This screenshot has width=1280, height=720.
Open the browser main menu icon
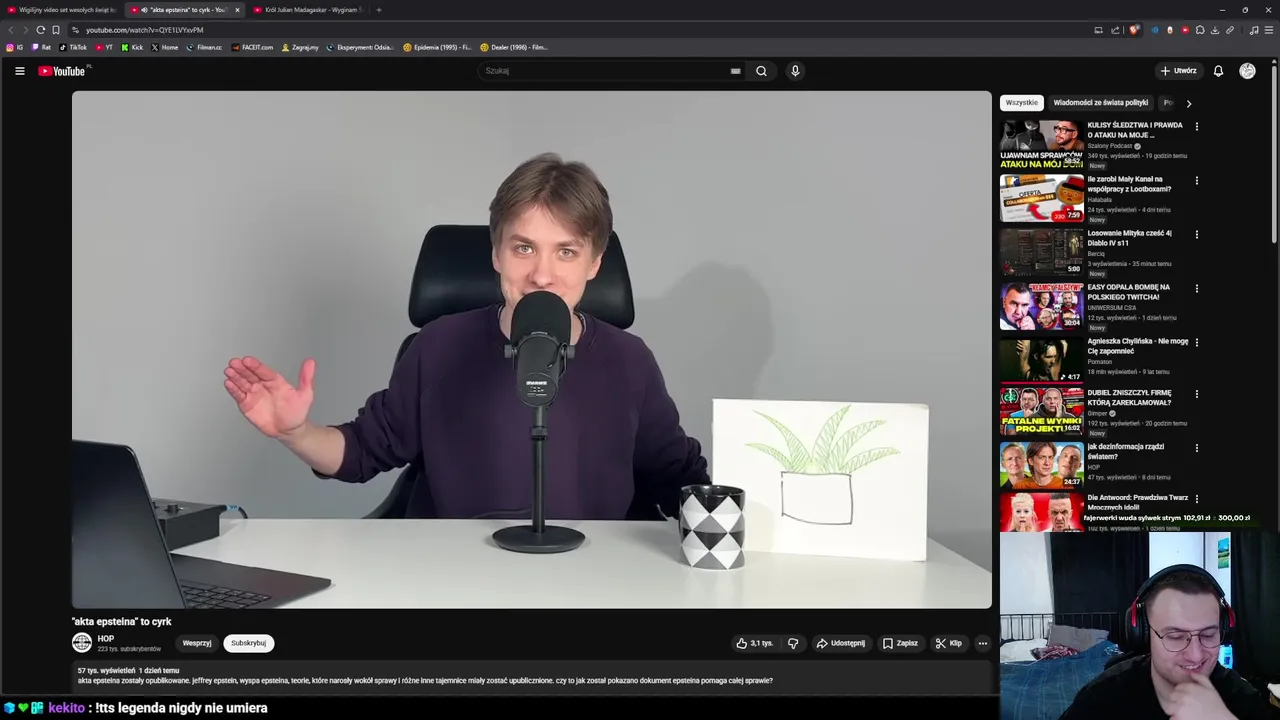coord(1270,30)
